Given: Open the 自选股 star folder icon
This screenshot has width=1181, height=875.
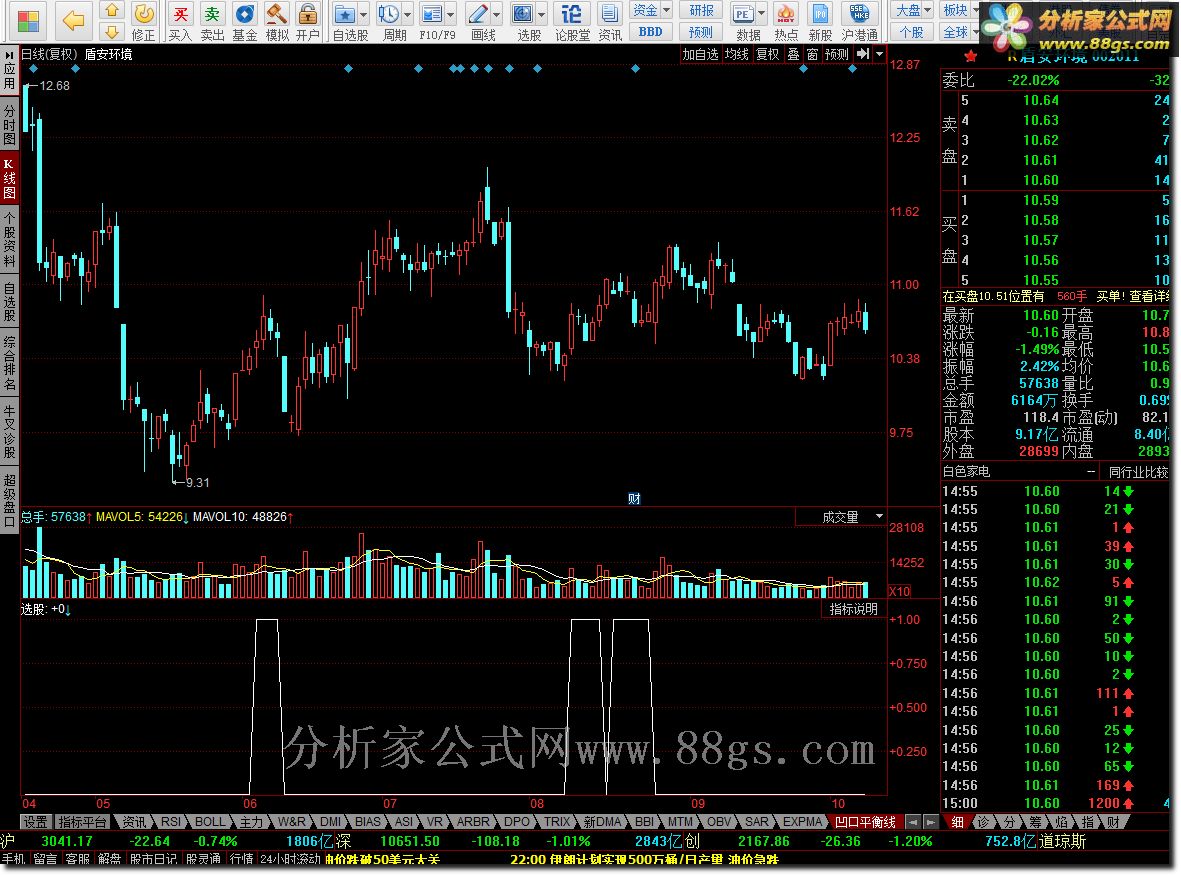Looking at the screenshot, I should tap(345, 21).
